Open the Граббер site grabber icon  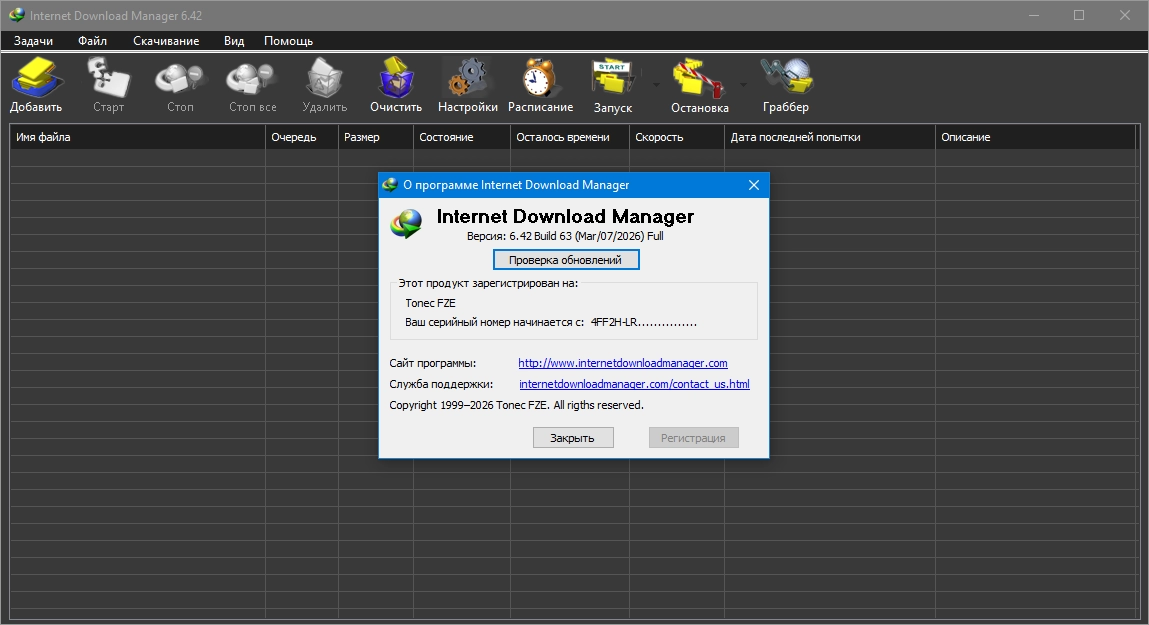pyautogui.click(x=785, y=85)
